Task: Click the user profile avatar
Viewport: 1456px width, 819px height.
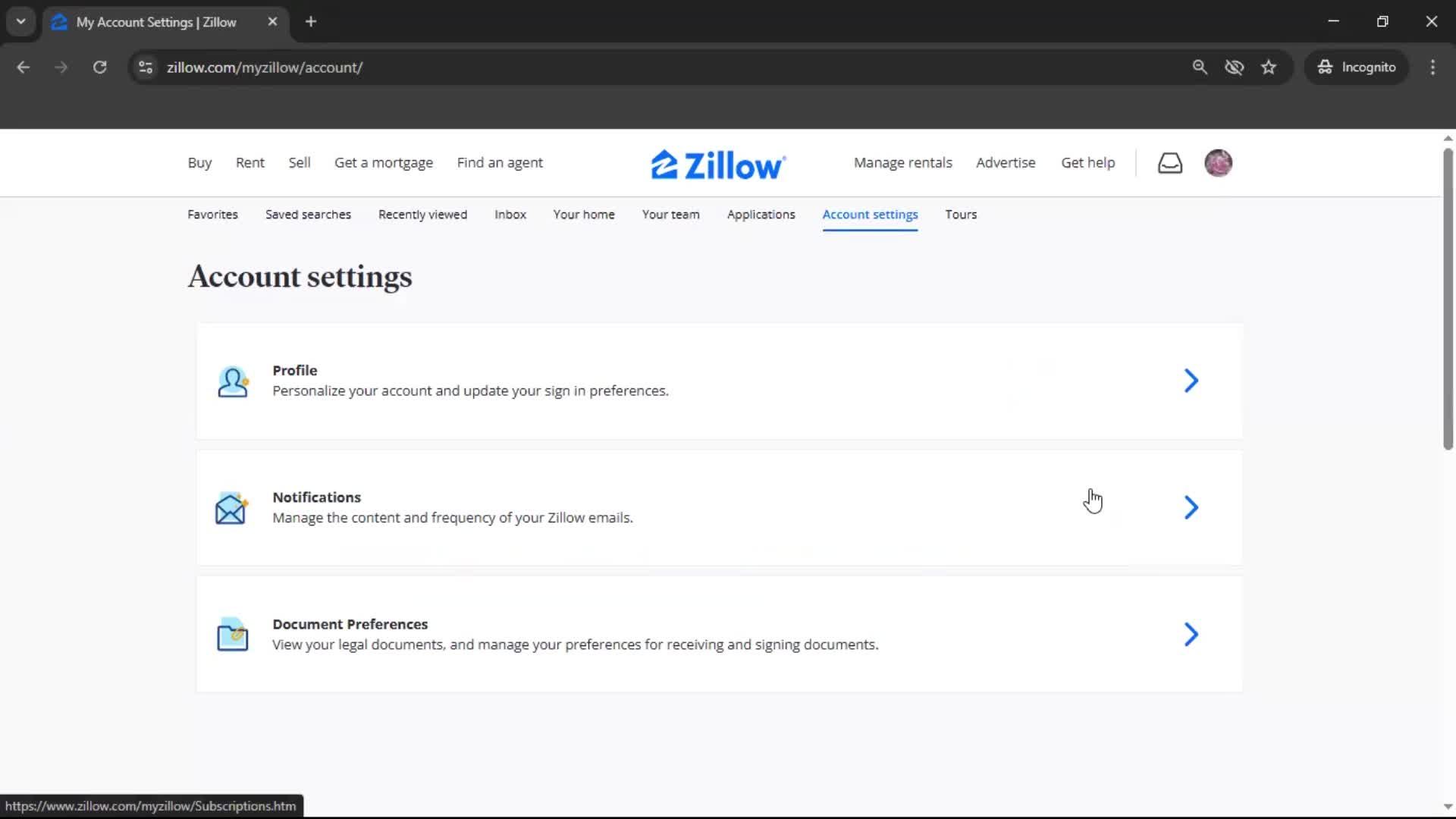Action: pyautogui.click(x=1218, y=163)
